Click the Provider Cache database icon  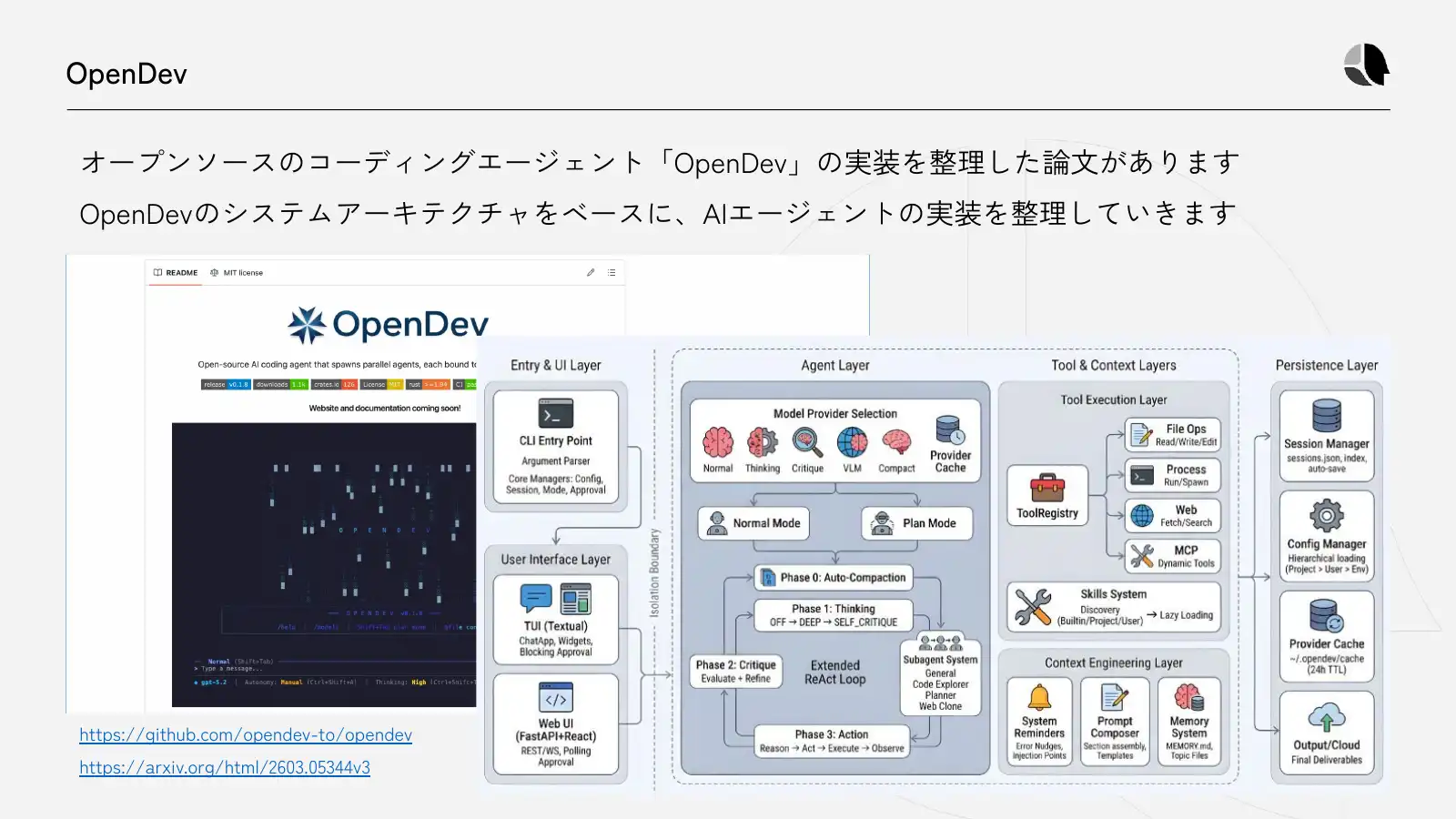click(x=950, y=430)
